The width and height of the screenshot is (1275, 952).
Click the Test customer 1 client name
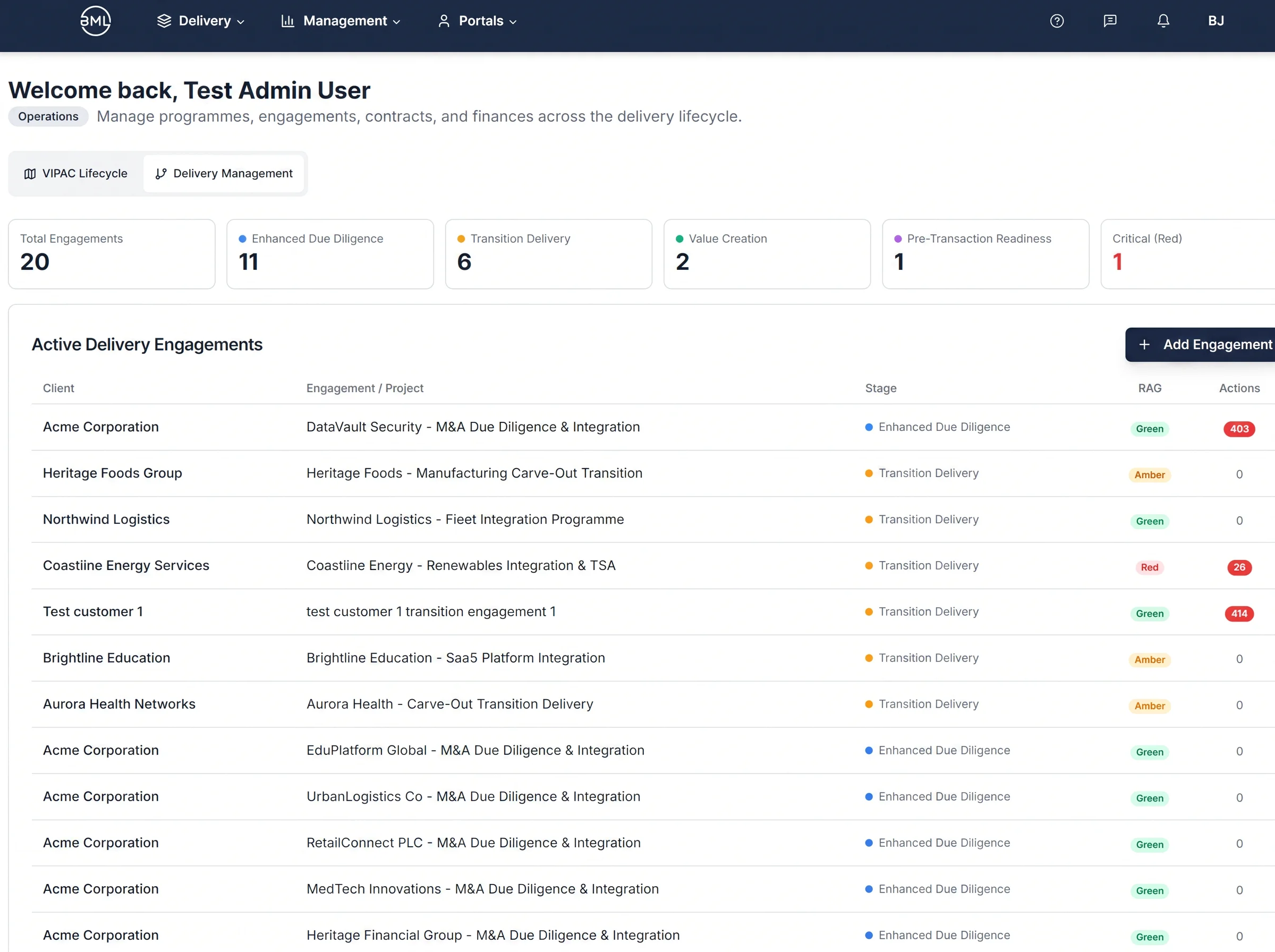(93, 611)
